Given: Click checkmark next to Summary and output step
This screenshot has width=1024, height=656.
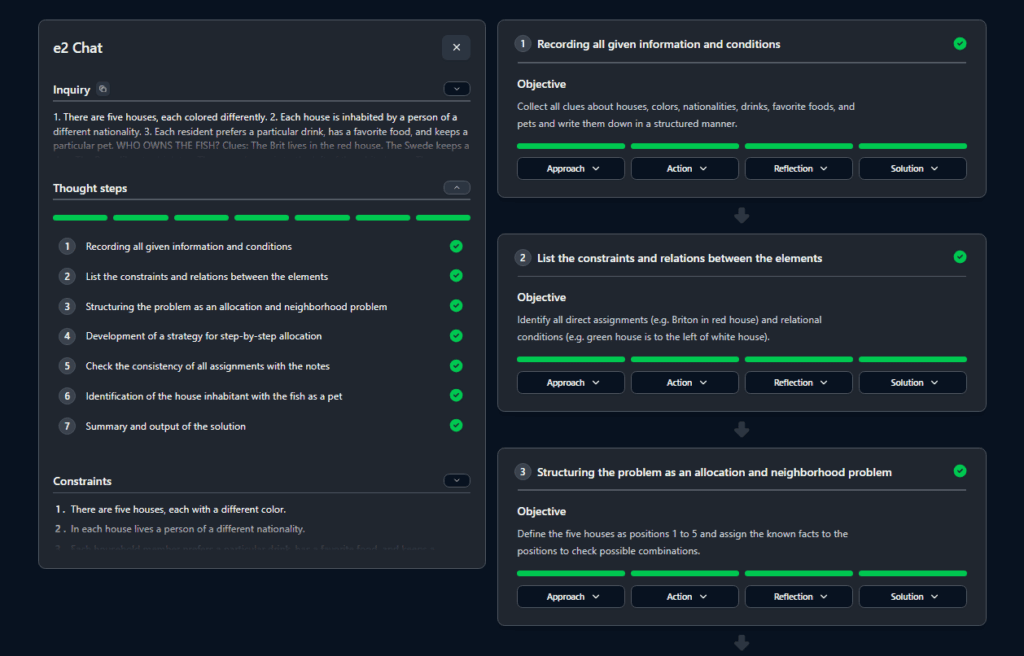Looking at the screenshot, I should tap(456, 426).
